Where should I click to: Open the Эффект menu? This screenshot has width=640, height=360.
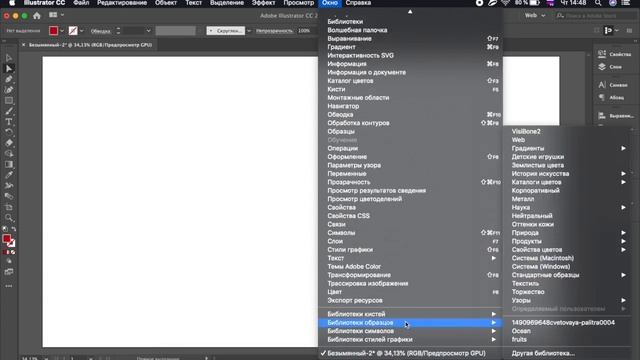click(263, 3)
